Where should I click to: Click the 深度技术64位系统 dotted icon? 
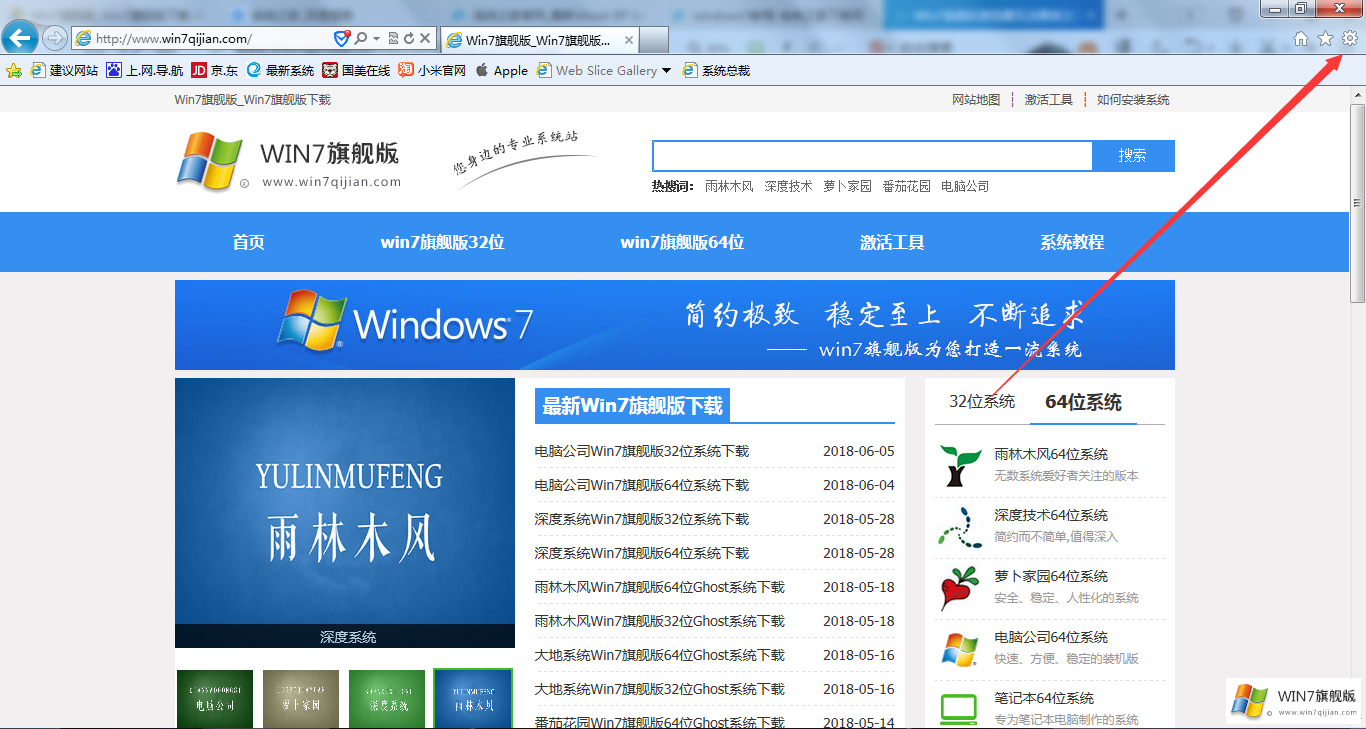click(x=960, y=527)
